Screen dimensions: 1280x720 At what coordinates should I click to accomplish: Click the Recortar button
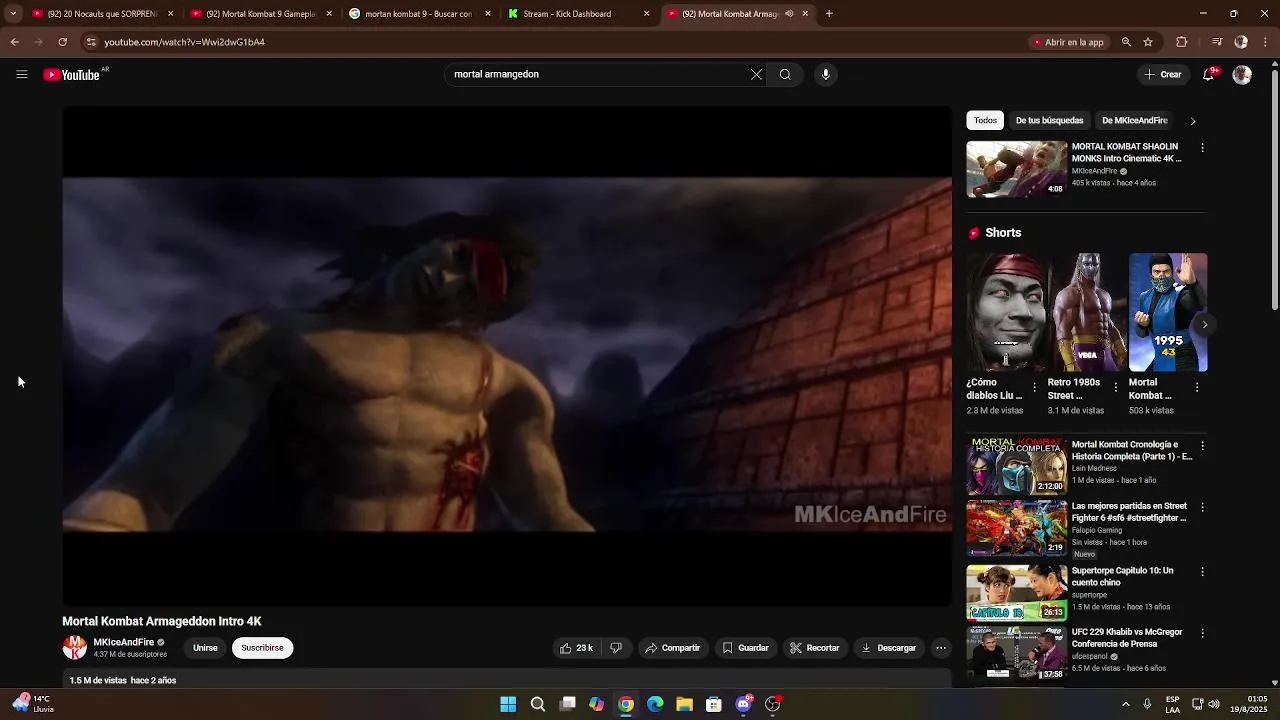click(814, 648)
